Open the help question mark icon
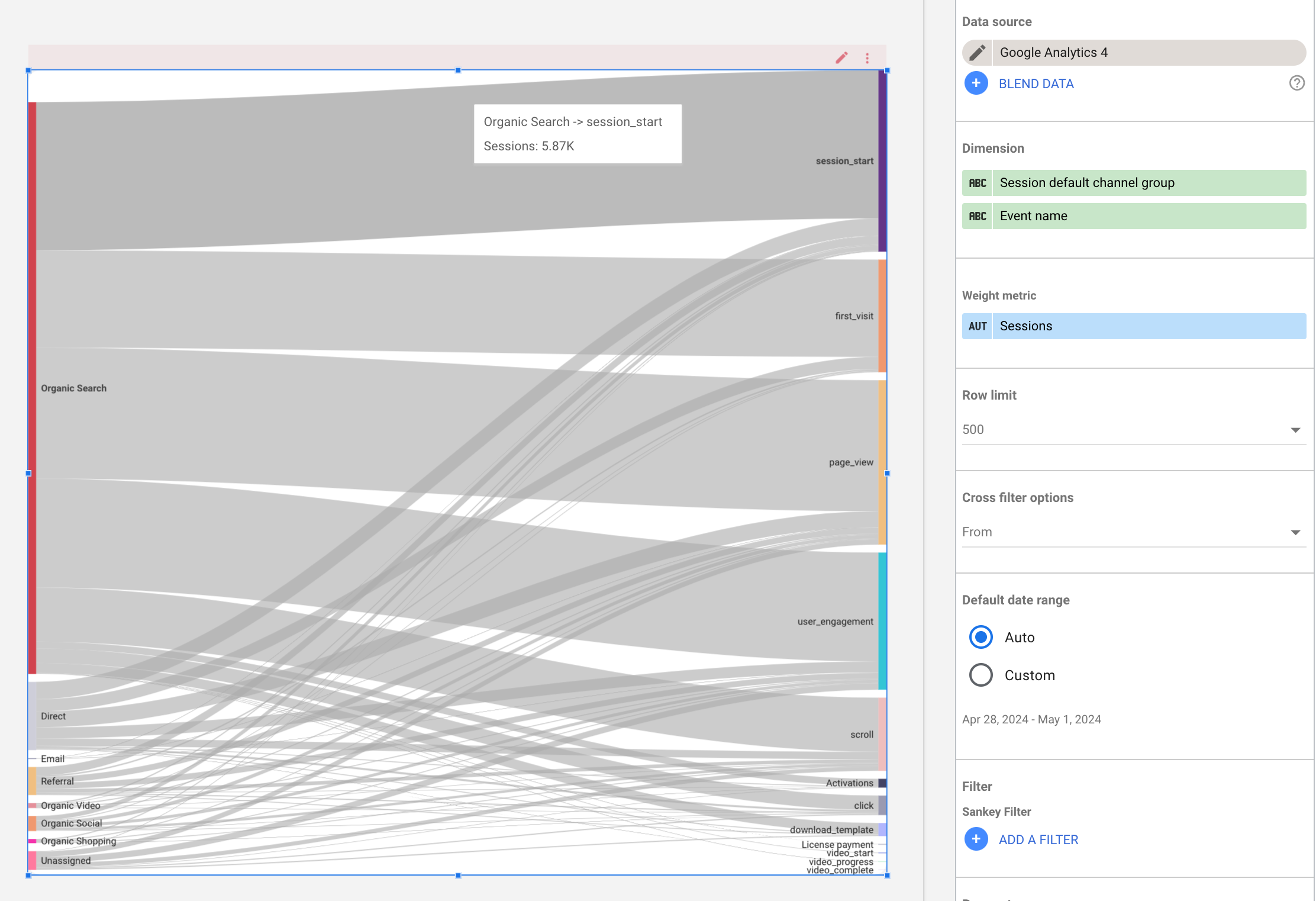The height and width of the screenshot is (901, 1316). click(1296, 83)
